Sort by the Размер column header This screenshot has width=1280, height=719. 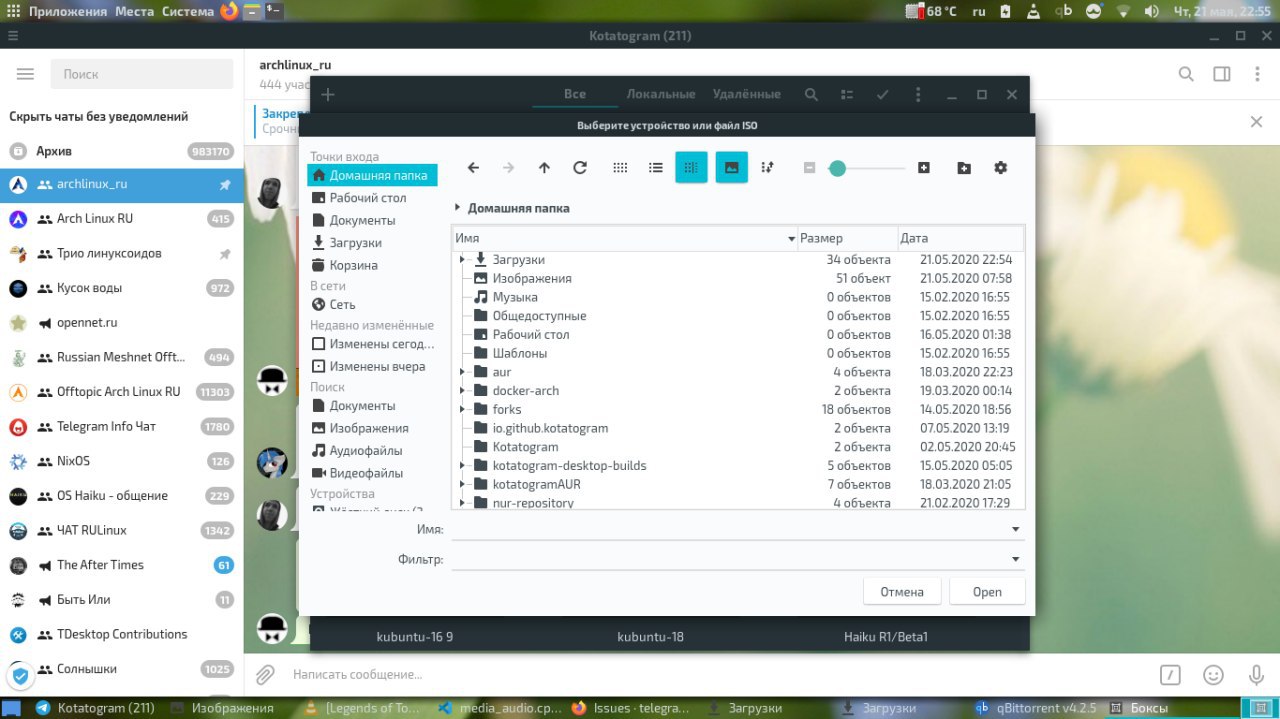[846, 238]
